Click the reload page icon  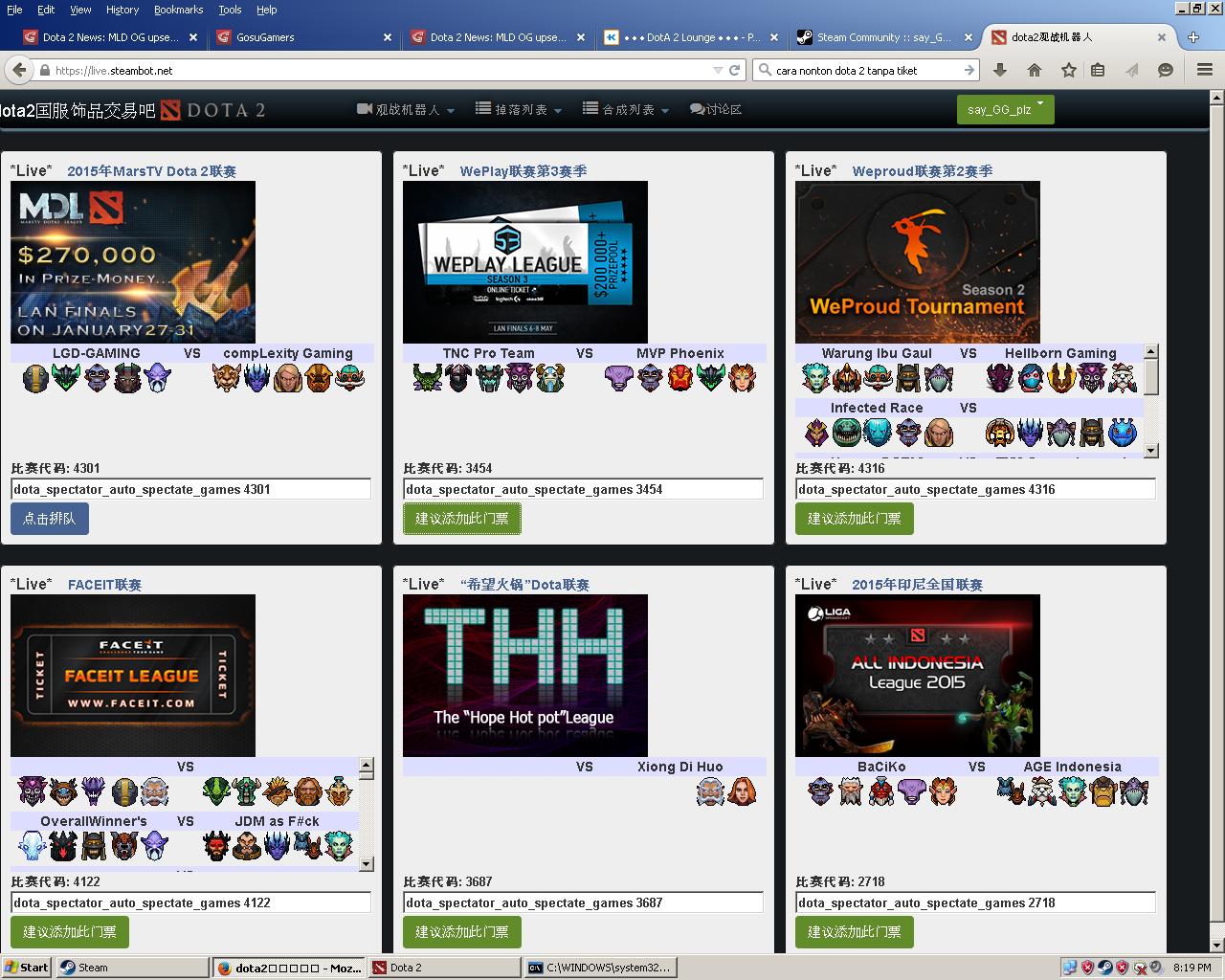tap(735, 70)
